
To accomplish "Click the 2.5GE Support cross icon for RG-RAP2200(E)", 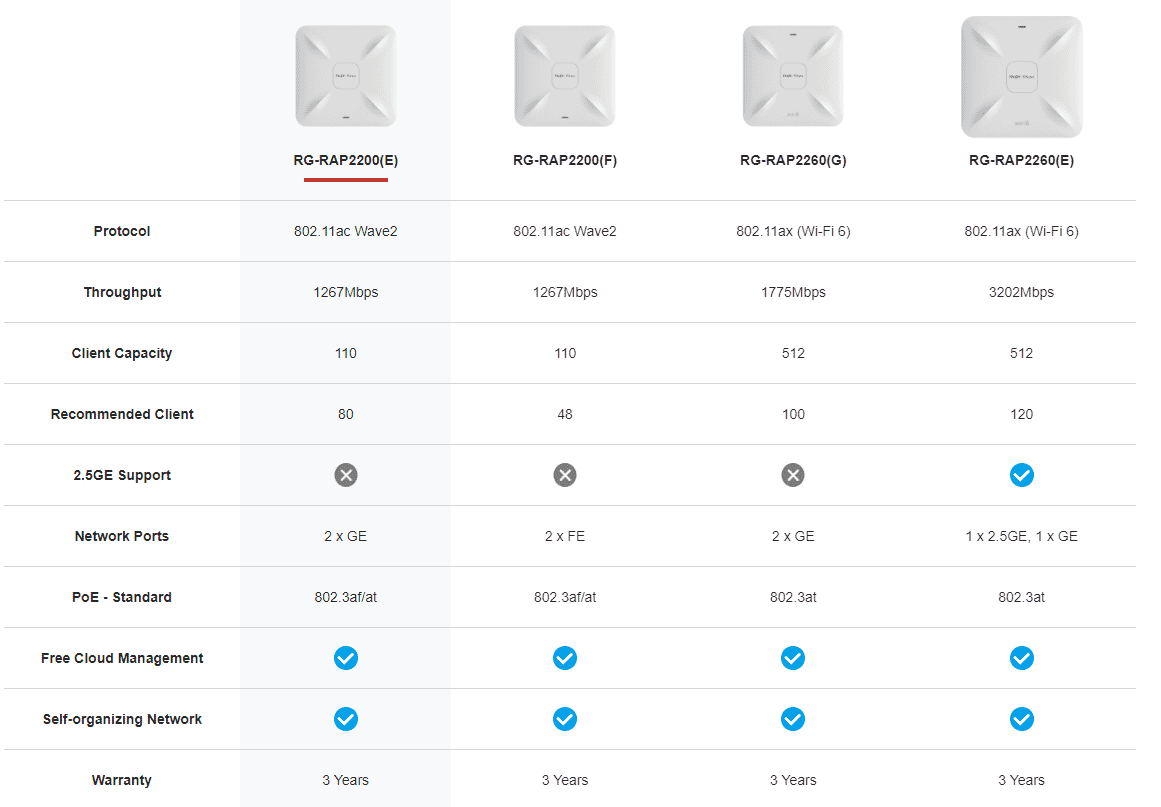I will [x=345, y=475].
